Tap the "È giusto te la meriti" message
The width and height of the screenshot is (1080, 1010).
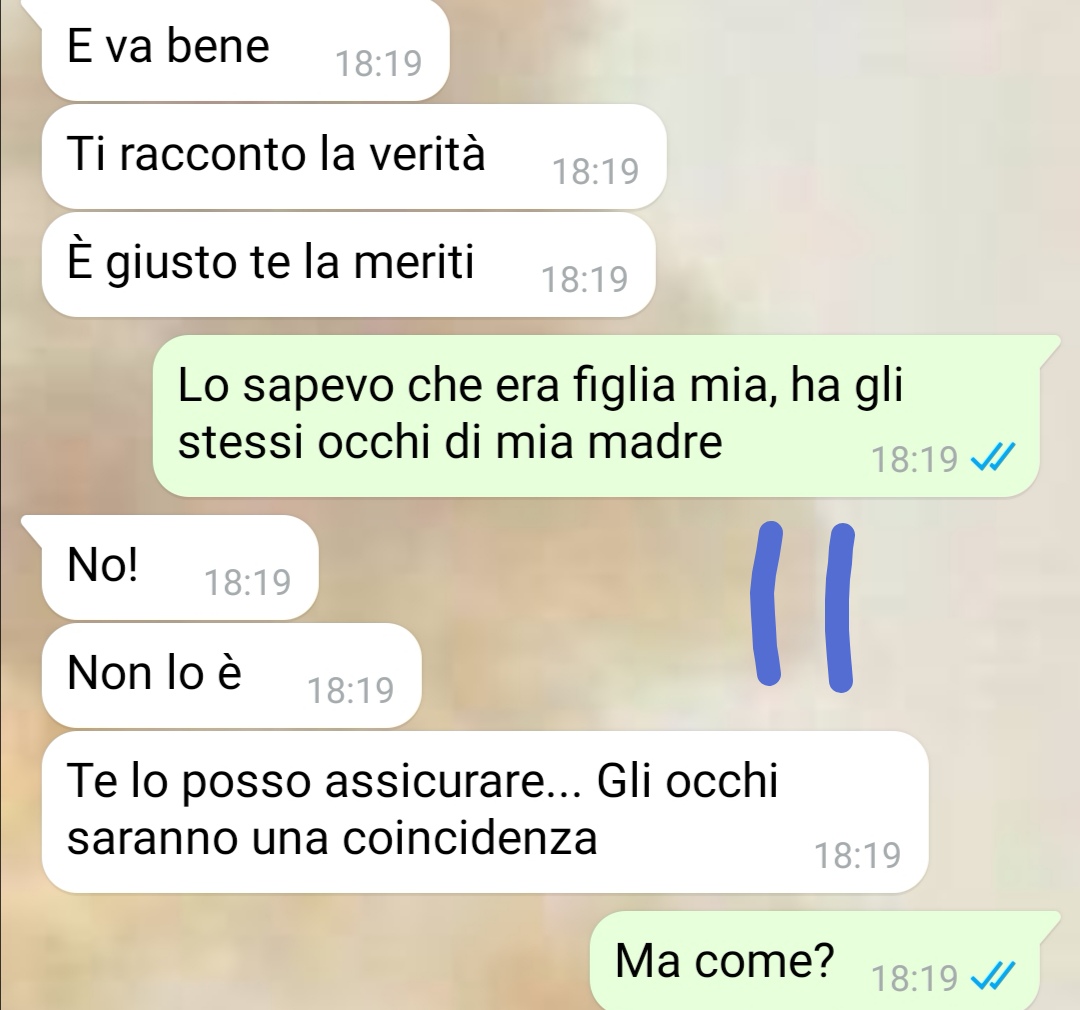pos(349,264)
